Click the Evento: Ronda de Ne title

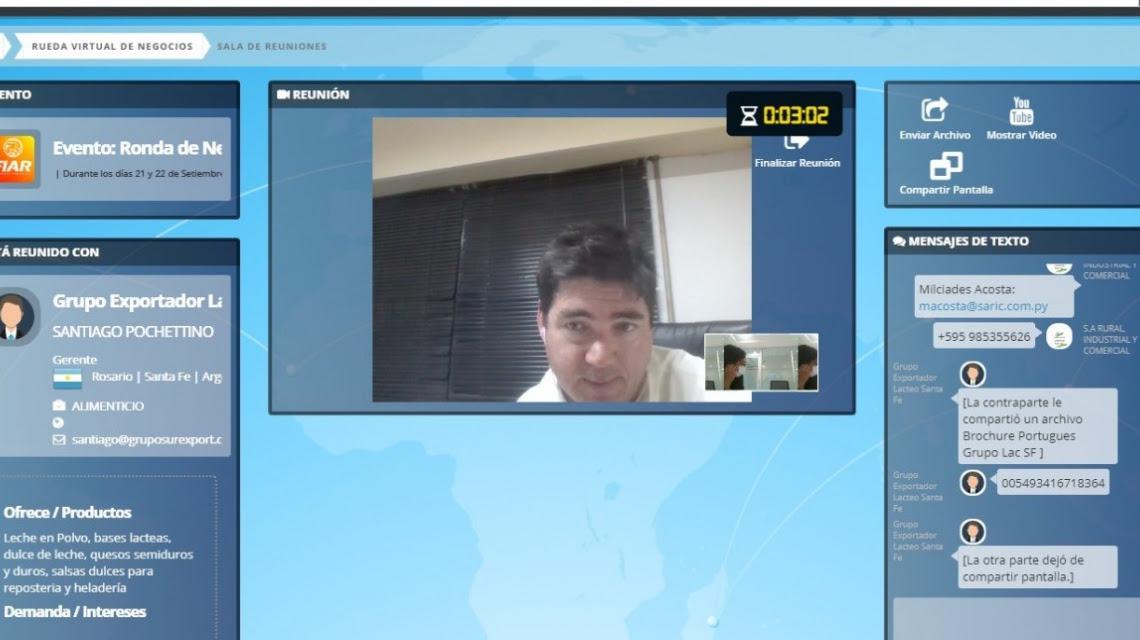137,148
